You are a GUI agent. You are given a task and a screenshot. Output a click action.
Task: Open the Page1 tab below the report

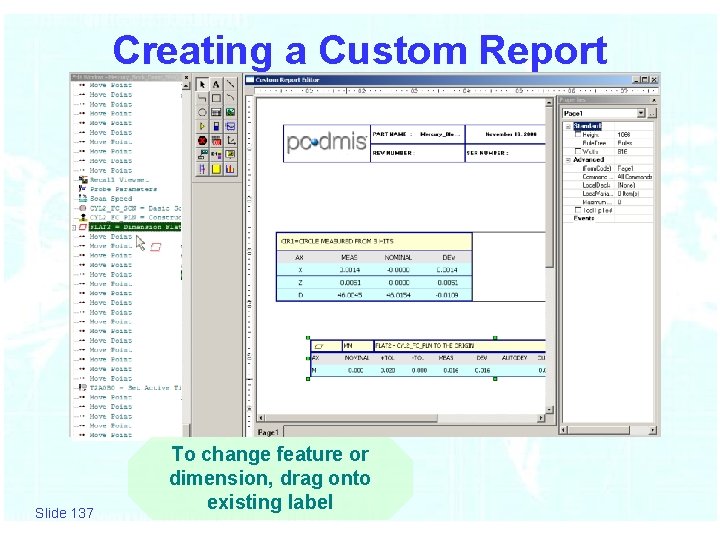269,432
